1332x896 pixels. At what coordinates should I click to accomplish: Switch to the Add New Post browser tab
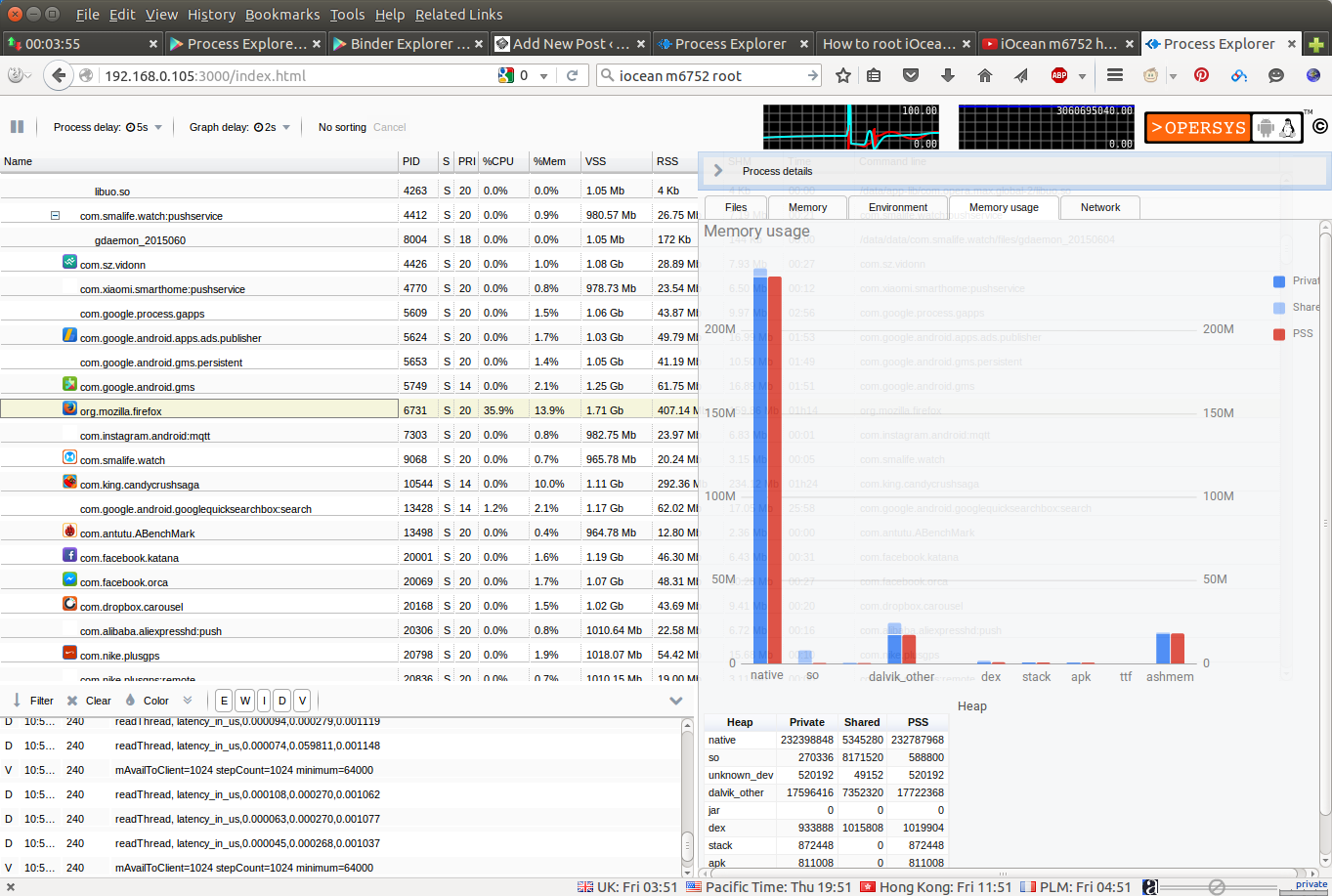[571, 44]
